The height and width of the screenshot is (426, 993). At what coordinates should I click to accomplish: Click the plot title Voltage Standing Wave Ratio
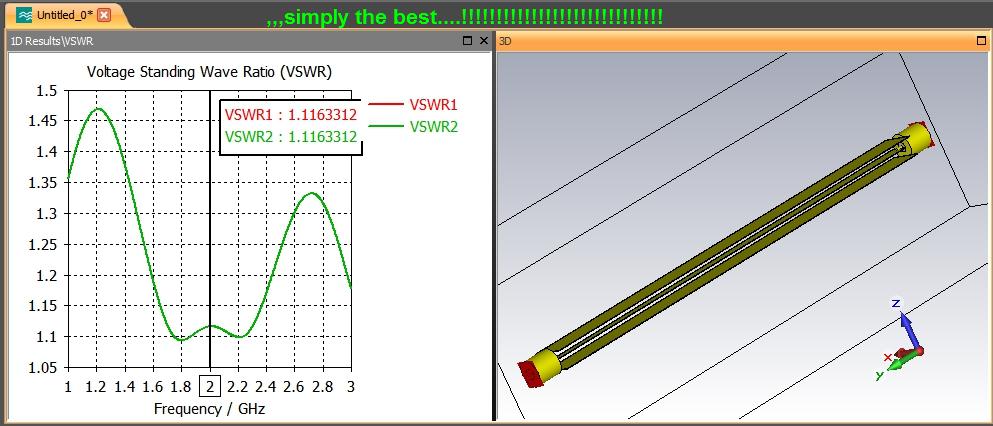coord(209,72)
